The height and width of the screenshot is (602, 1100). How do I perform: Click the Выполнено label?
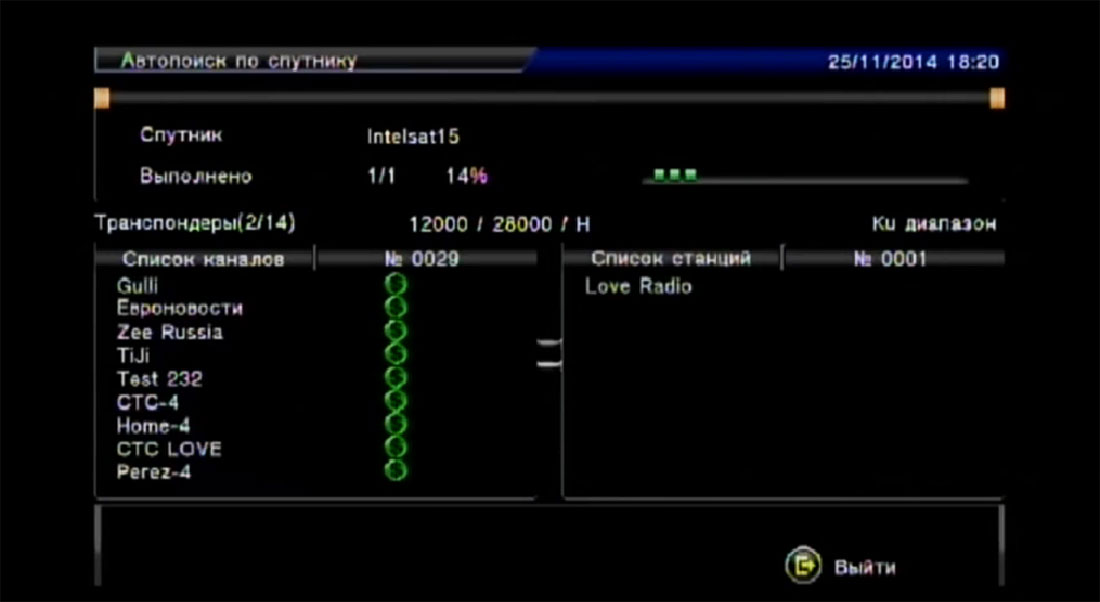[x=196, y=175]
